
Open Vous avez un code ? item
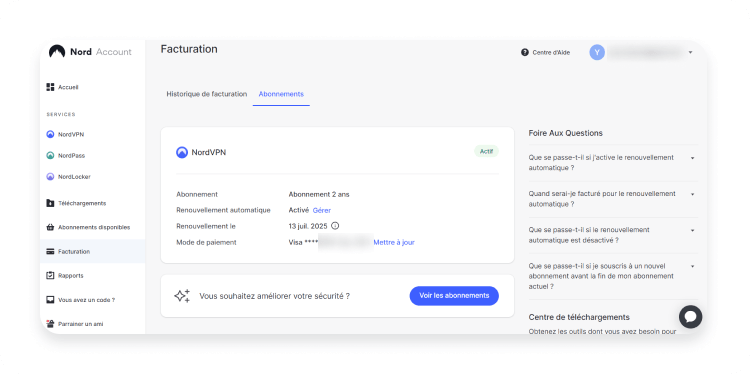click(x=87, y=300)
